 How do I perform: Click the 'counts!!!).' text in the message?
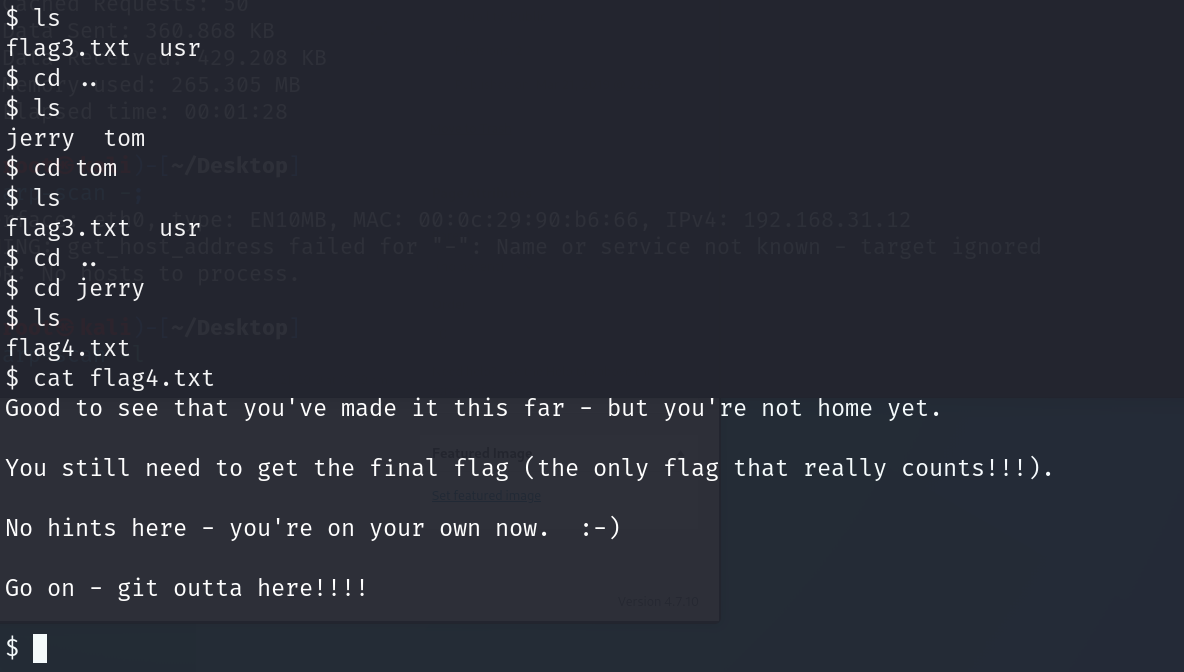tap(977, 468)
